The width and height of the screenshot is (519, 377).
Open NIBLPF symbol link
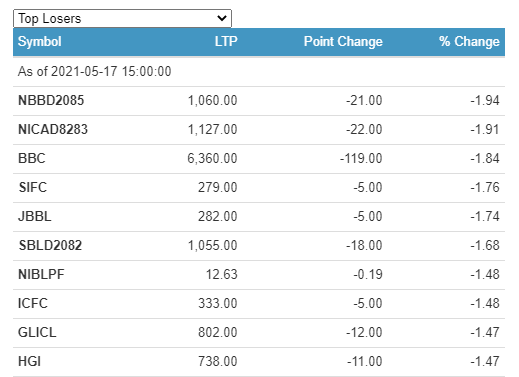[41, 274]
